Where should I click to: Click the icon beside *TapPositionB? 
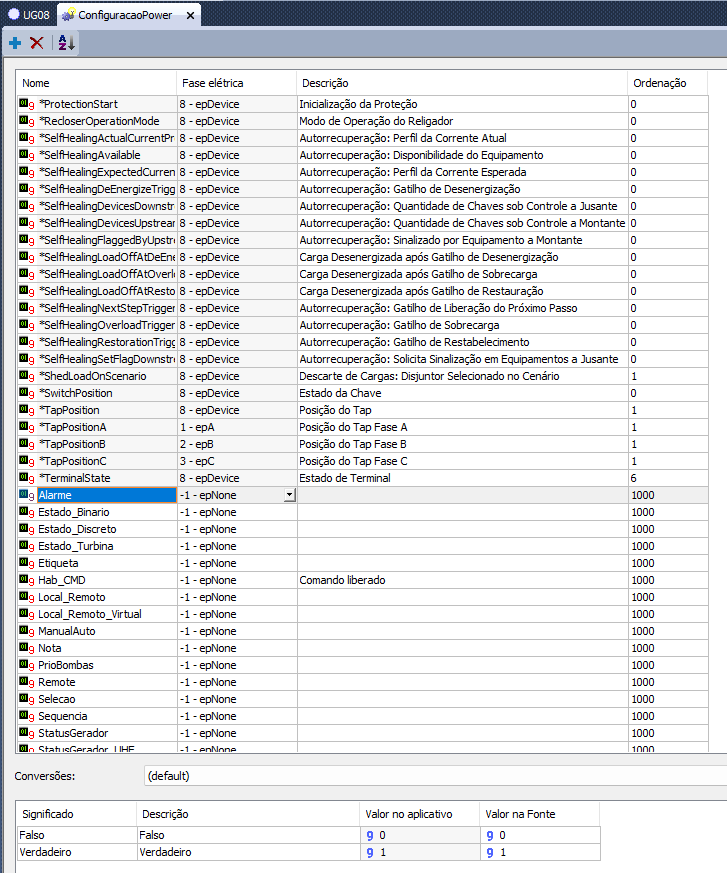[x=27, y=444]
